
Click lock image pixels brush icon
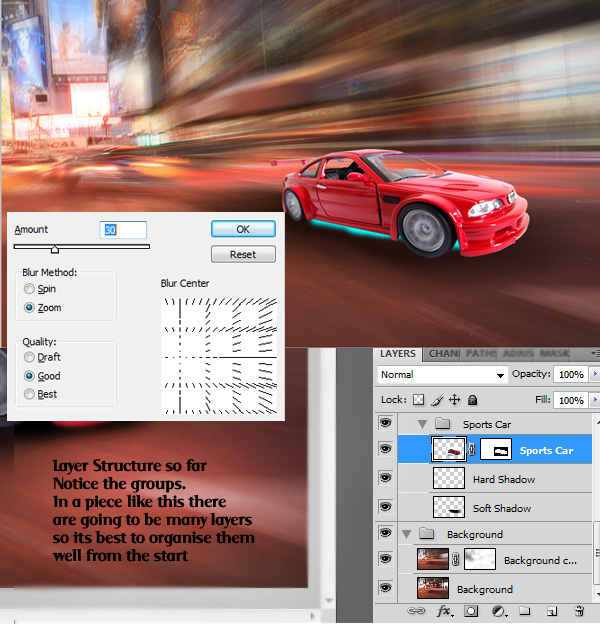pyautogui.click(x=437, y=400)
